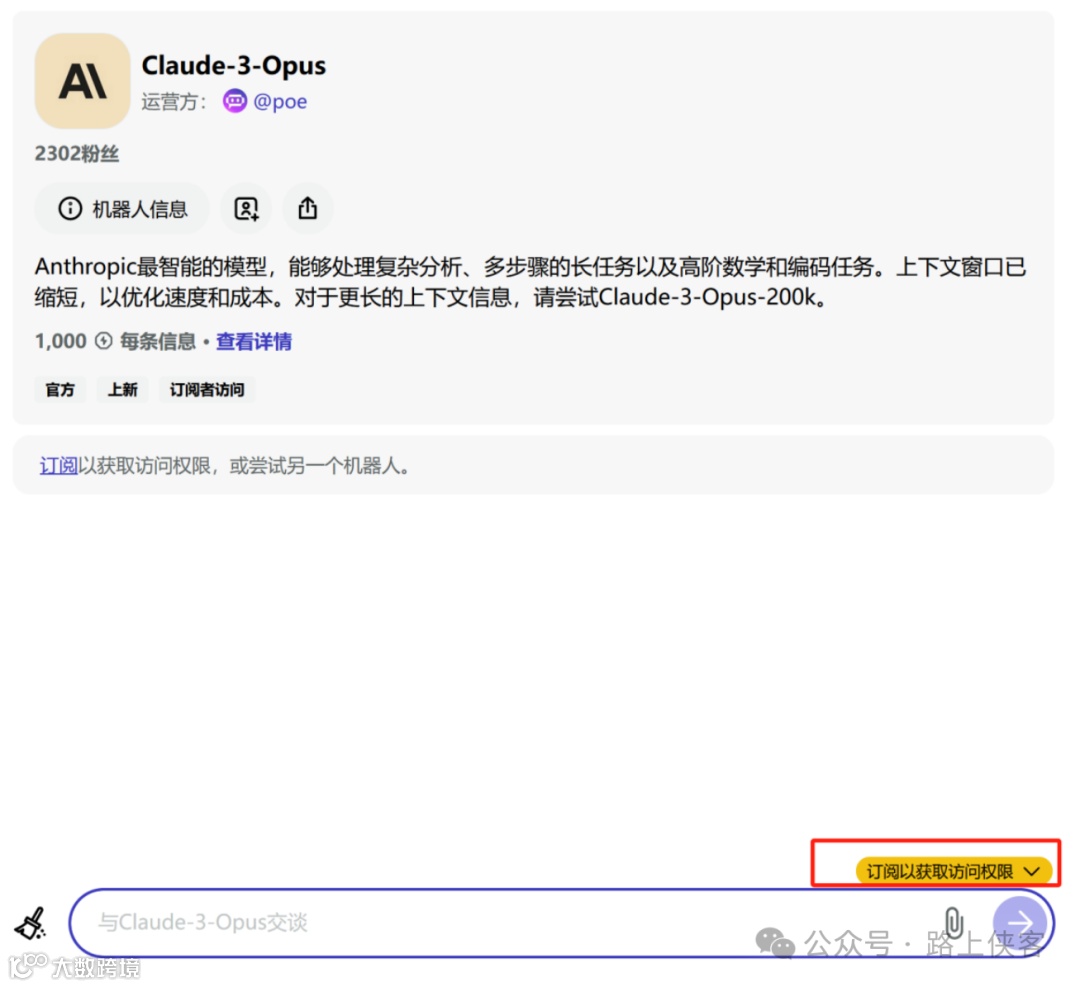Screen dimensions: 1080x987
Task: Select the 官方 tag
Action: coord(60,390)
